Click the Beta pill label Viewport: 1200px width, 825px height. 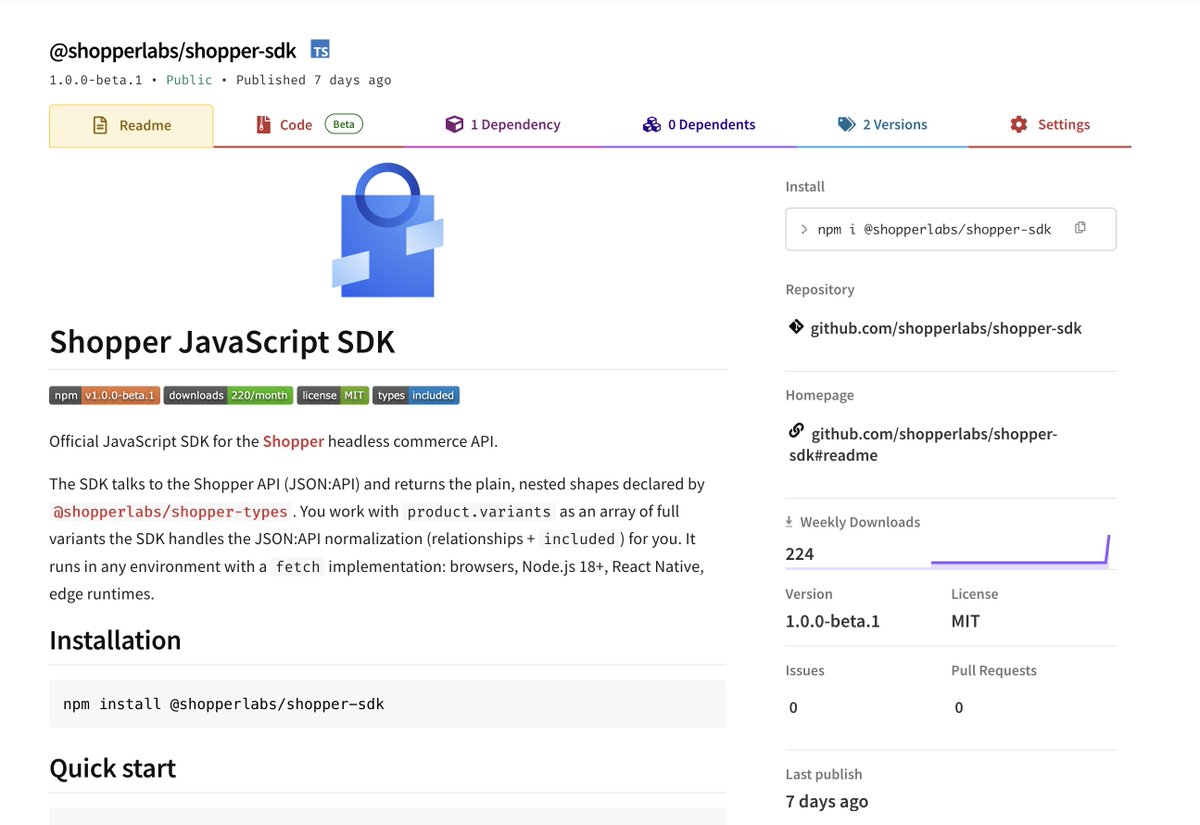(344, 124)
